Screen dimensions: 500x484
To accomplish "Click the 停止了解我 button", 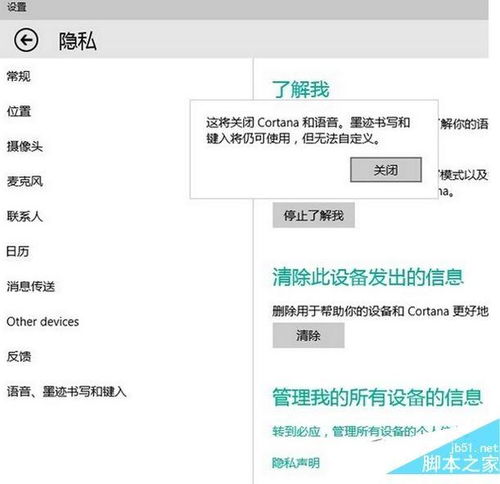I will tap(313, 215).
